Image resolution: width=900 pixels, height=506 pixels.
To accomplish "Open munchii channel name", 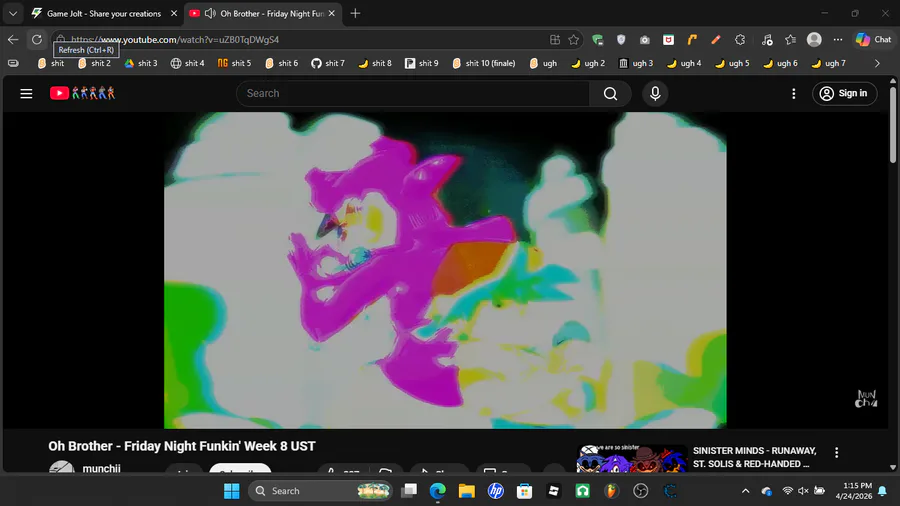I will [x=102, y=468].
